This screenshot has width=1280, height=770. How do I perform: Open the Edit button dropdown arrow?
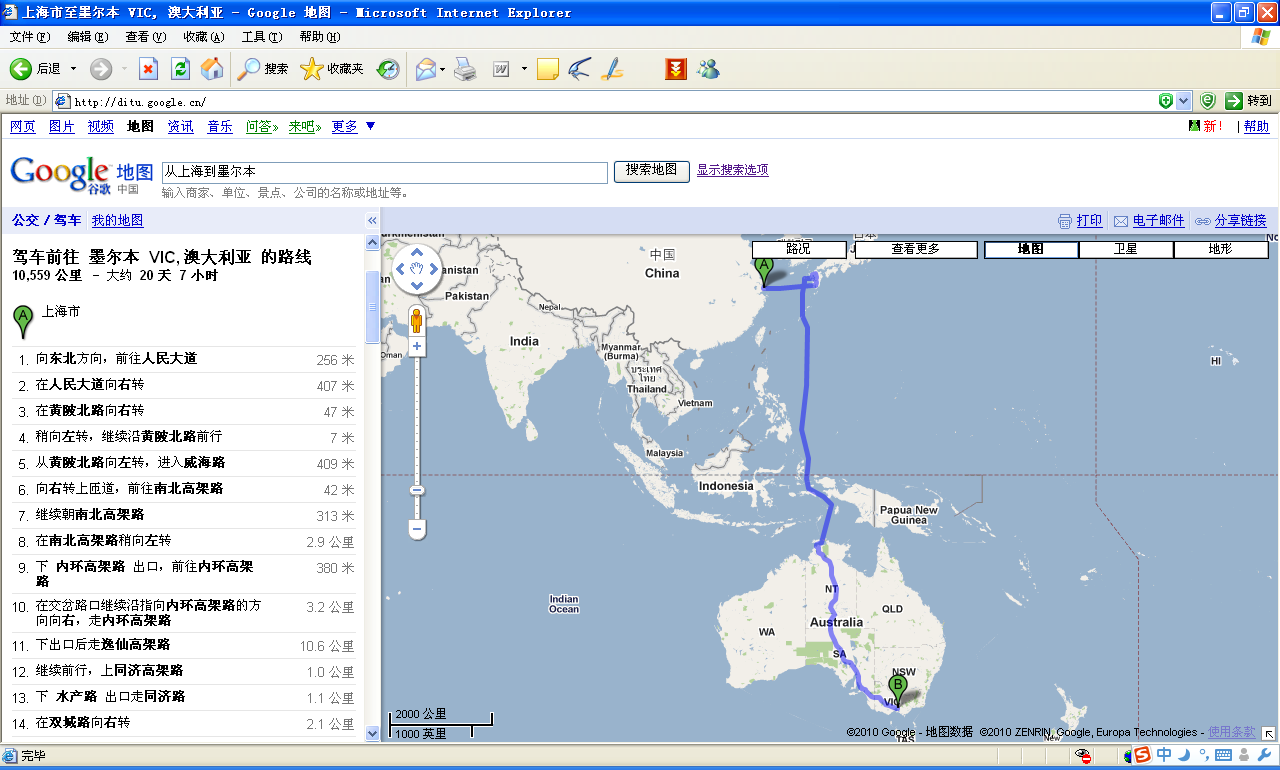[x=524, y=69]
